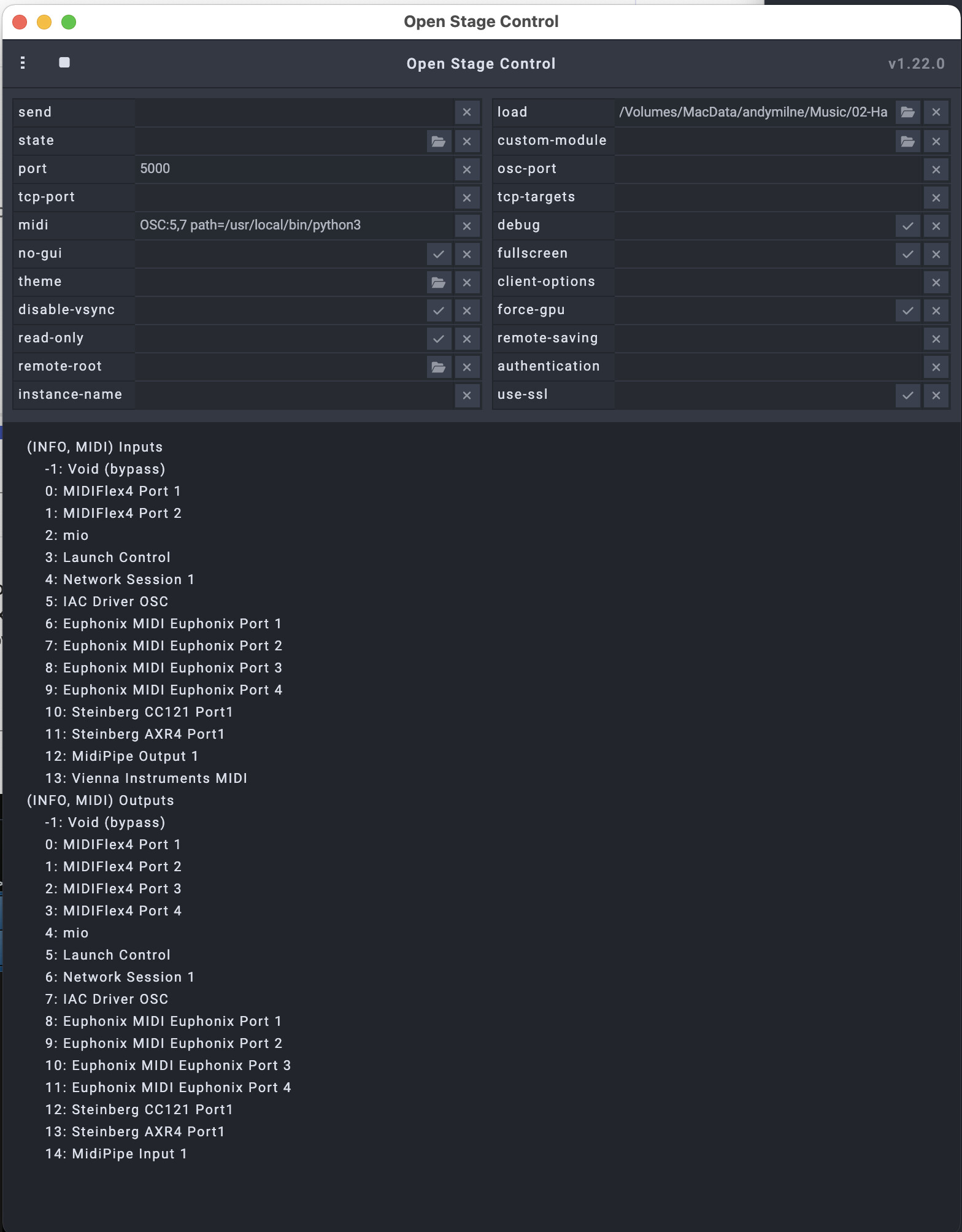Screen dimensions: 962x1232
Task: Toggle the debug checkmark
Action: 907,226
